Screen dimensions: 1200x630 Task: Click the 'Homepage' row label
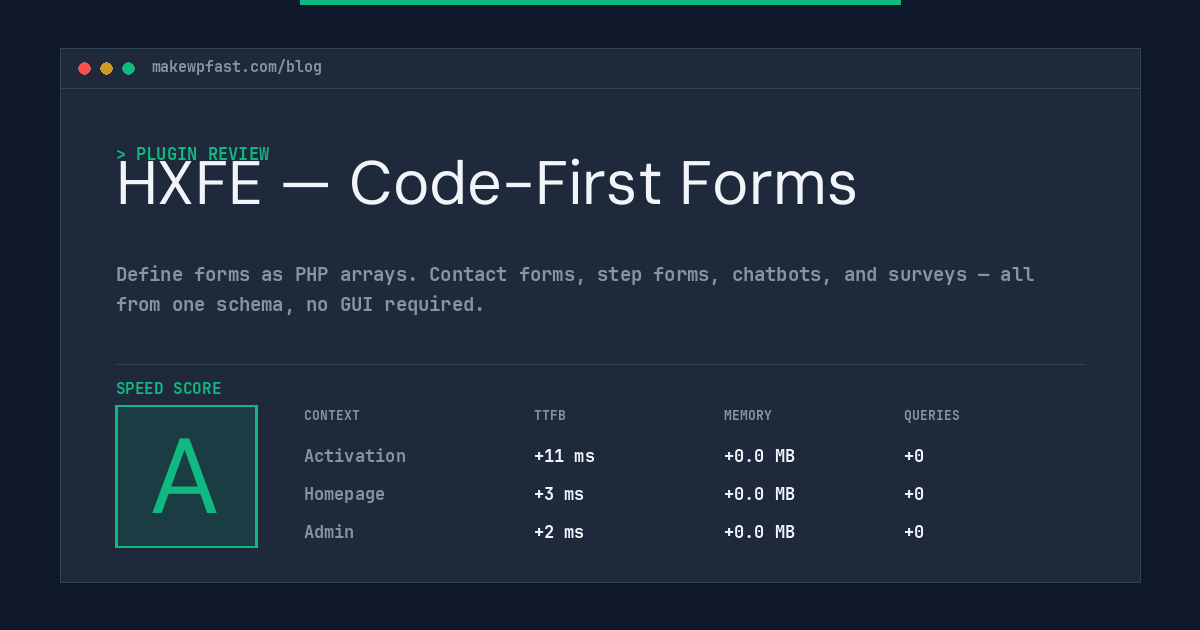click(344, 494)
